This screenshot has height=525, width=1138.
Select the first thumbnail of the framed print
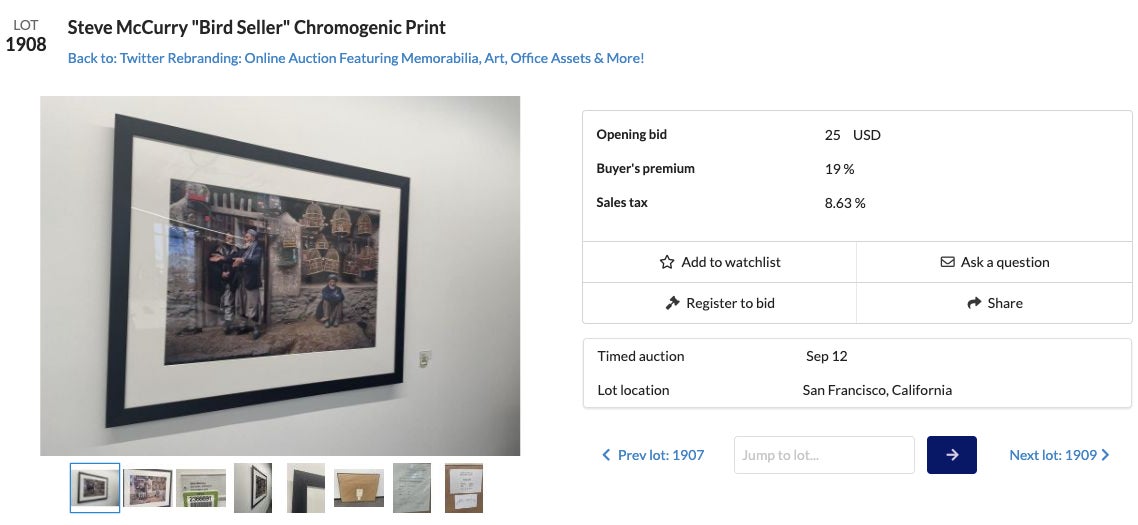[x=95, y=488]
